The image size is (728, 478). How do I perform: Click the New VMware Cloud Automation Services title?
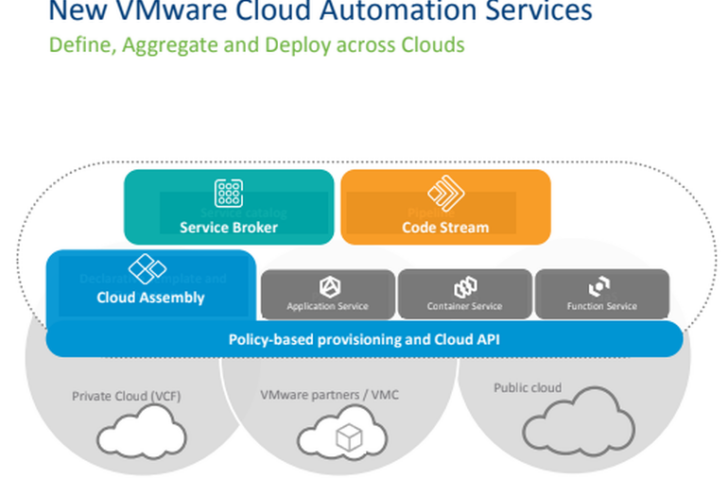tap(320, 10)
